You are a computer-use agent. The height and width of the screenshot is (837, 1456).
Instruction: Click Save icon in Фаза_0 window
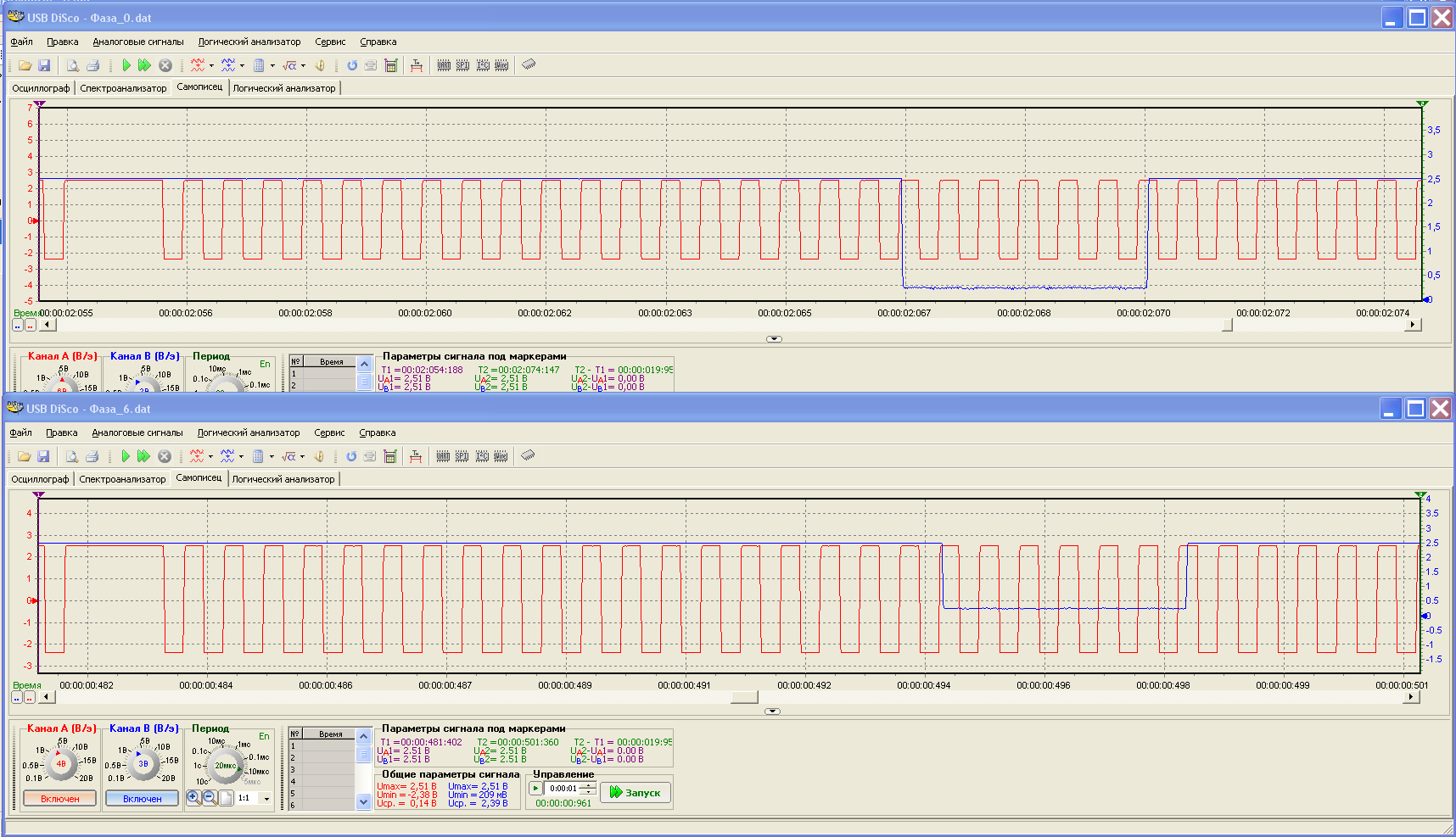[44, 65]
